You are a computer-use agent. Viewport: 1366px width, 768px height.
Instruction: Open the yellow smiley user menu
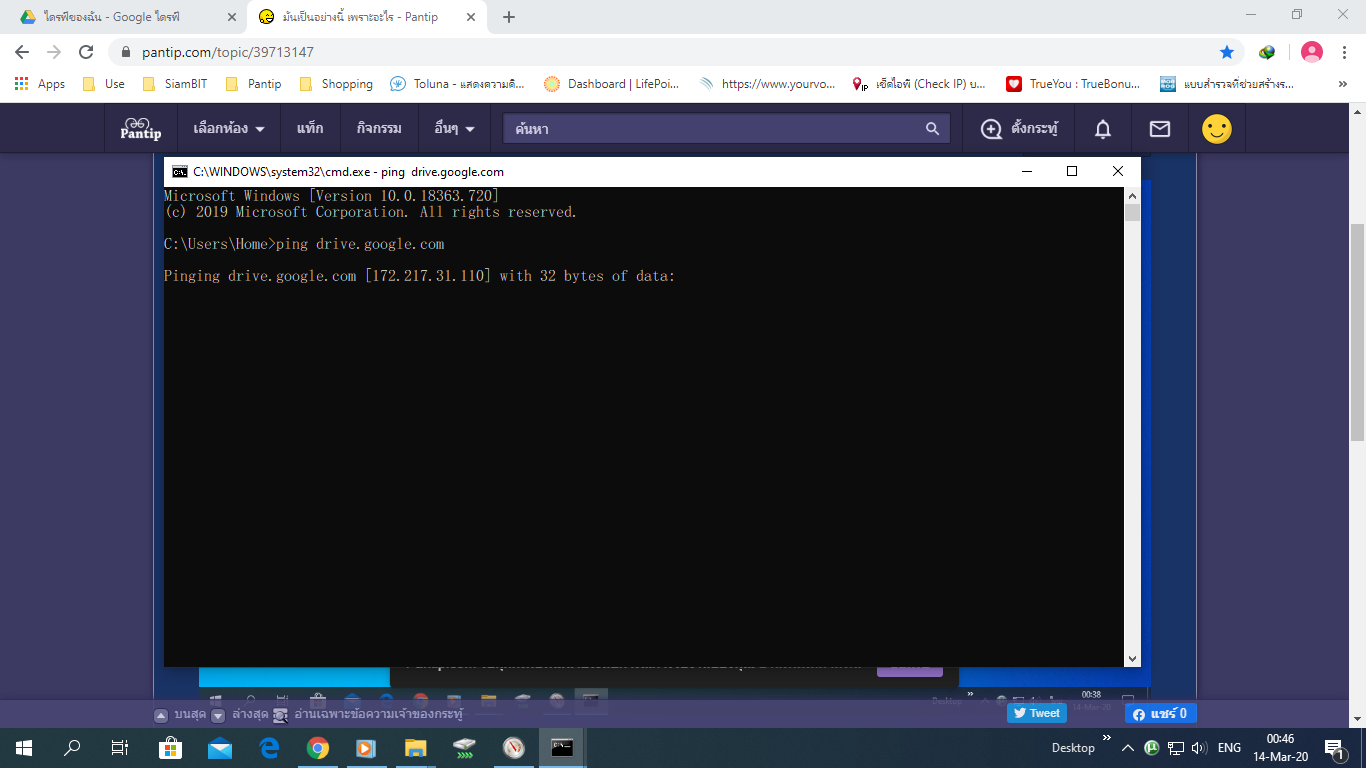pos(1217,128)
